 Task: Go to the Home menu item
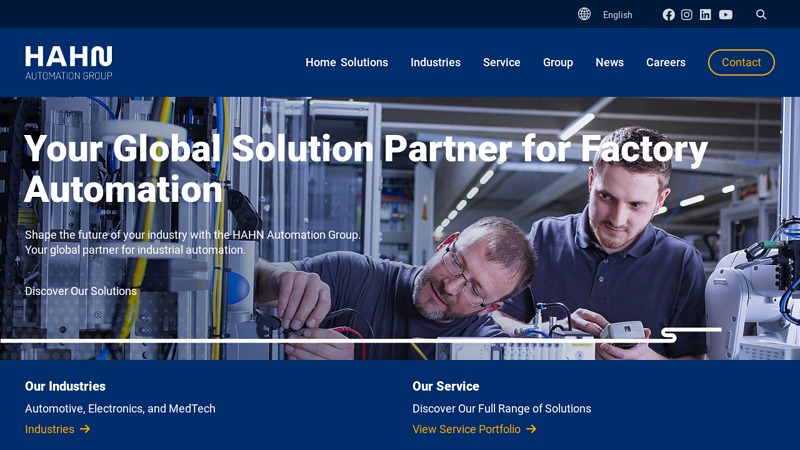(320, 62)
